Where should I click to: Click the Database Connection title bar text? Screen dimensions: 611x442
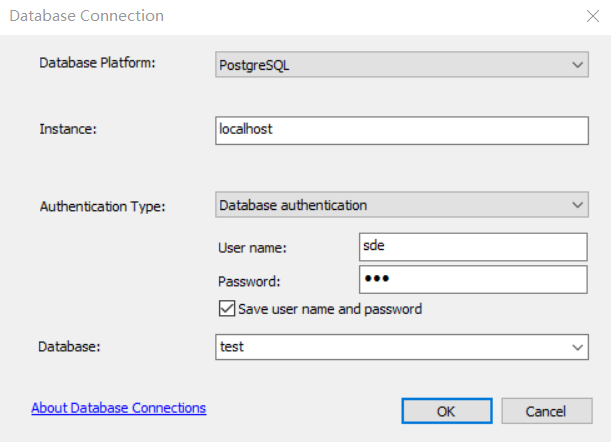coord(87,16)
